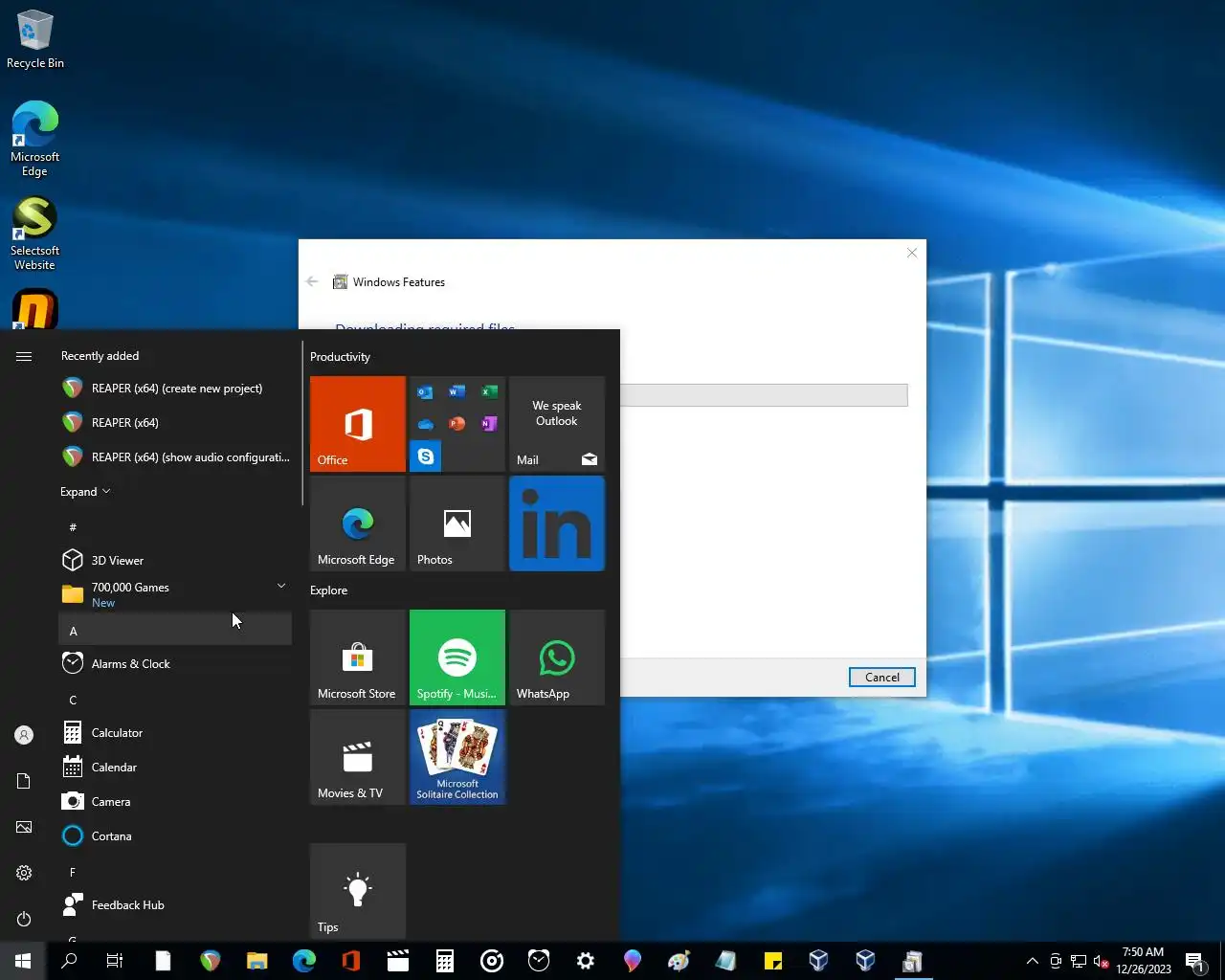The width and height of the screenshot is (1225, 980).
Task: Launch REAPER (x64) from Recently added
Action: (x=175, y=423)
